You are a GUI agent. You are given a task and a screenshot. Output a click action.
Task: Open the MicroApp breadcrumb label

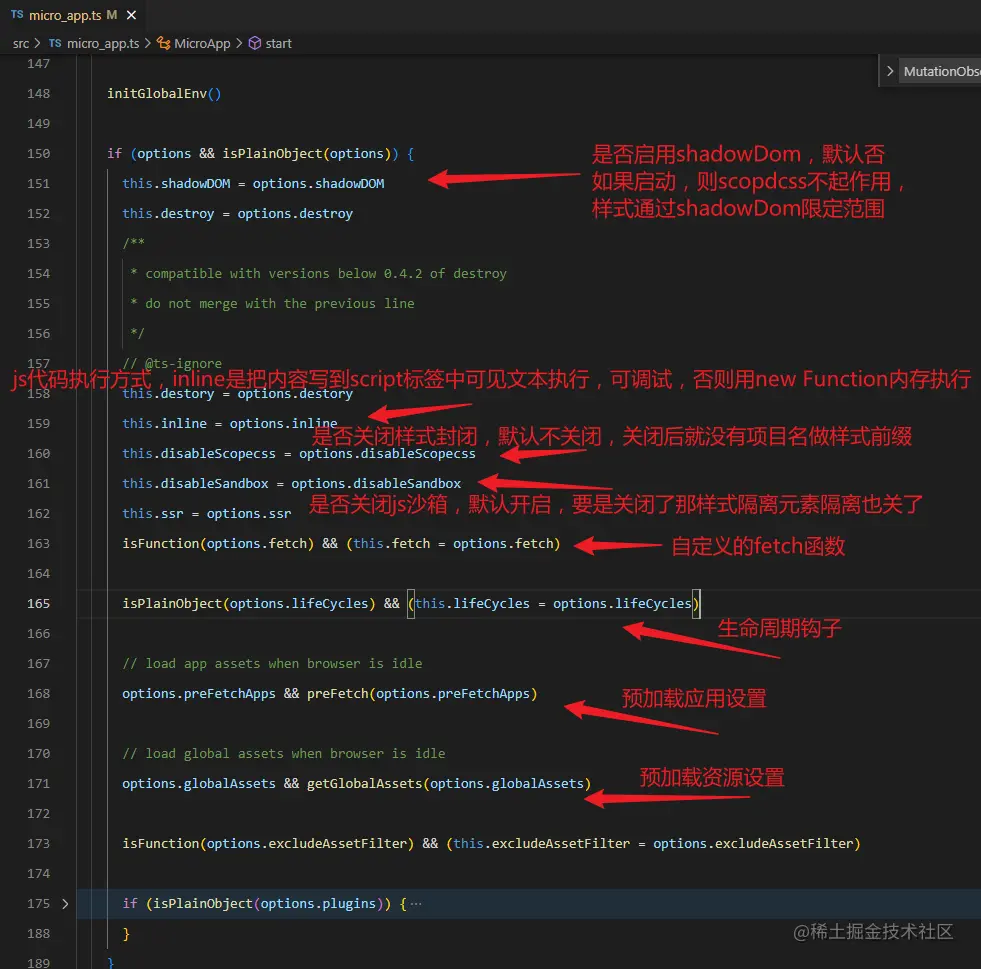click(202, 43)
